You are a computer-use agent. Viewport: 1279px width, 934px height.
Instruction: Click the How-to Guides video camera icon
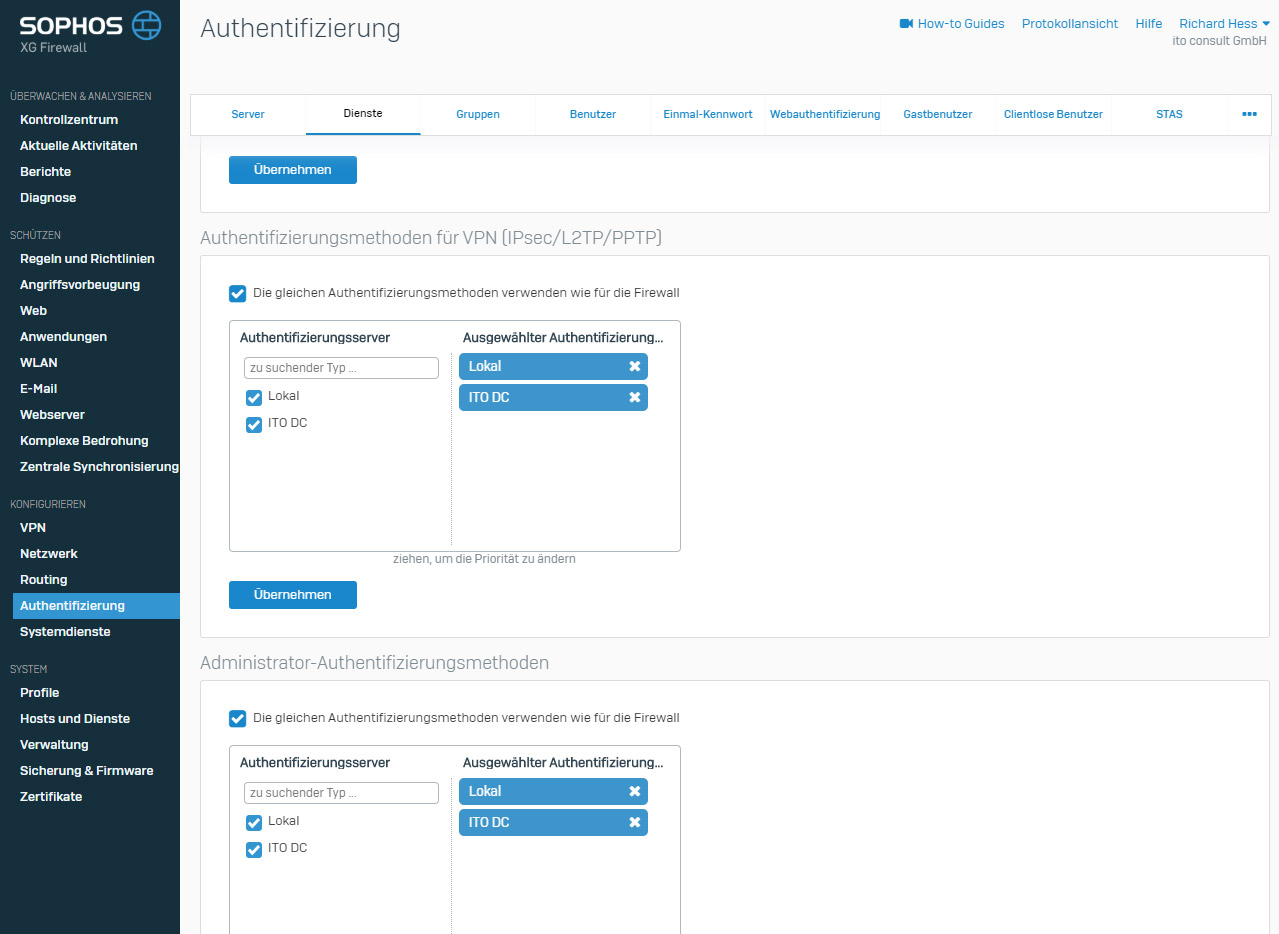(x=906, y=24)
